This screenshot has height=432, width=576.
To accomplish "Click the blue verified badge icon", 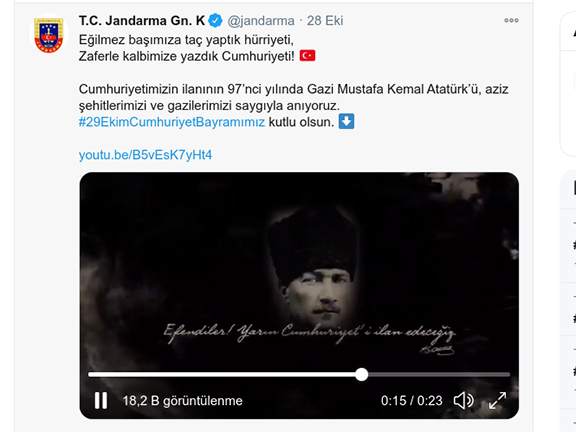I will click(x=215, y=21).
